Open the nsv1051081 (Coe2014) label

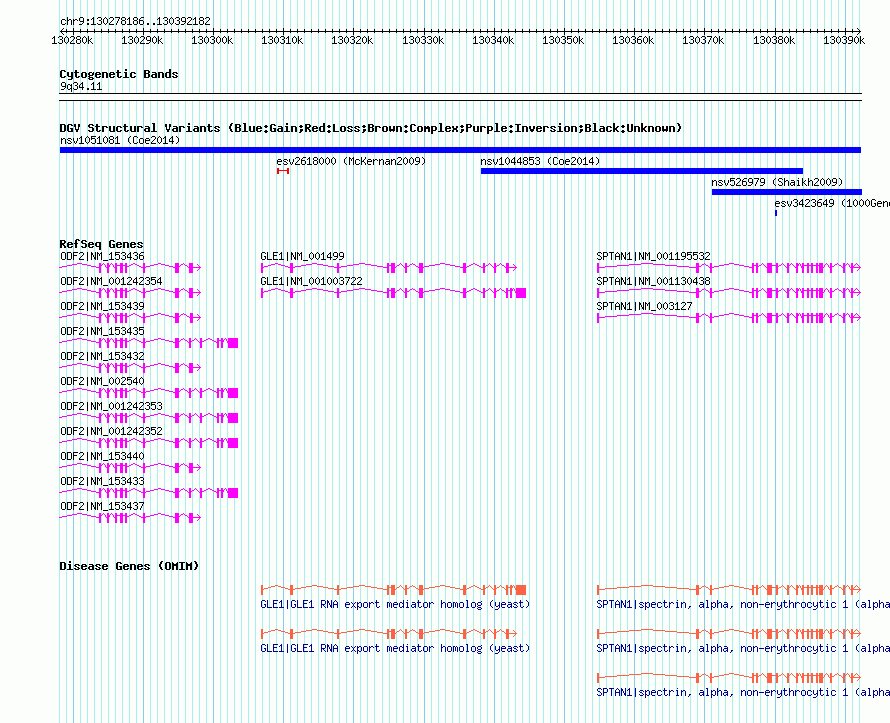click(120, 140)
